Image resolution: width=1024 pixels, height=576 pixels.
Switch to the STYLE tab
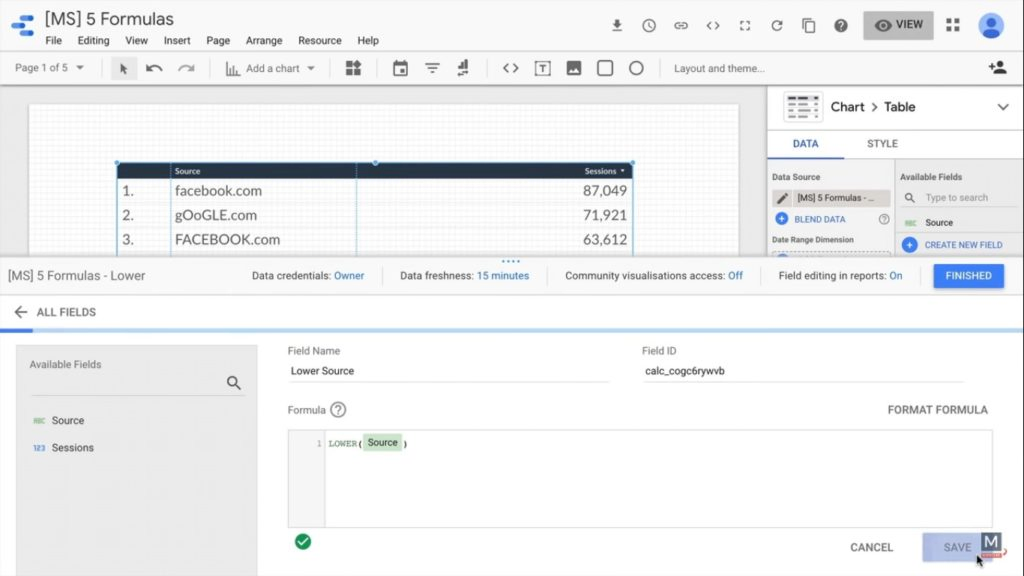pyautogui.click(x=882, y=144)
